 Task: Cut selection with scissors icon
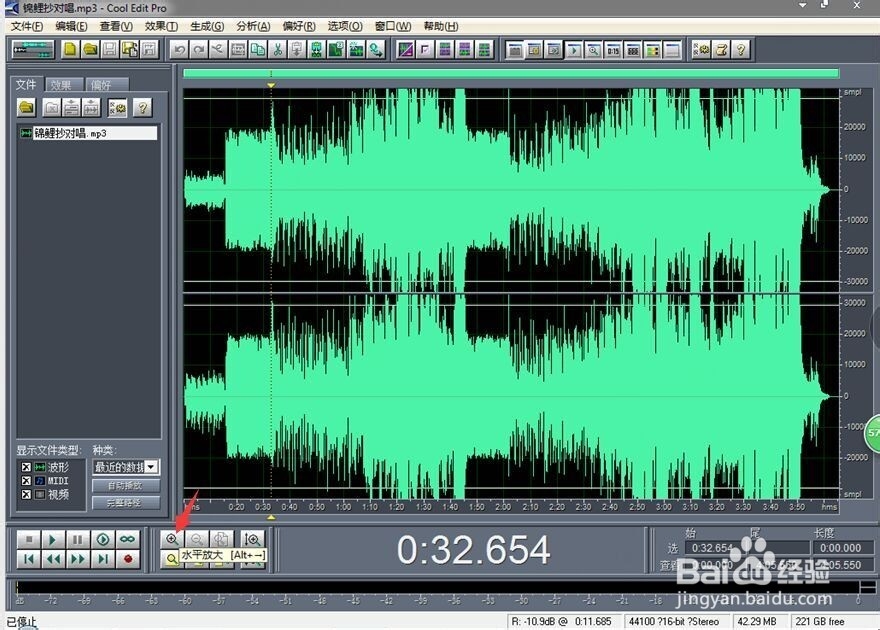point(277,50)
